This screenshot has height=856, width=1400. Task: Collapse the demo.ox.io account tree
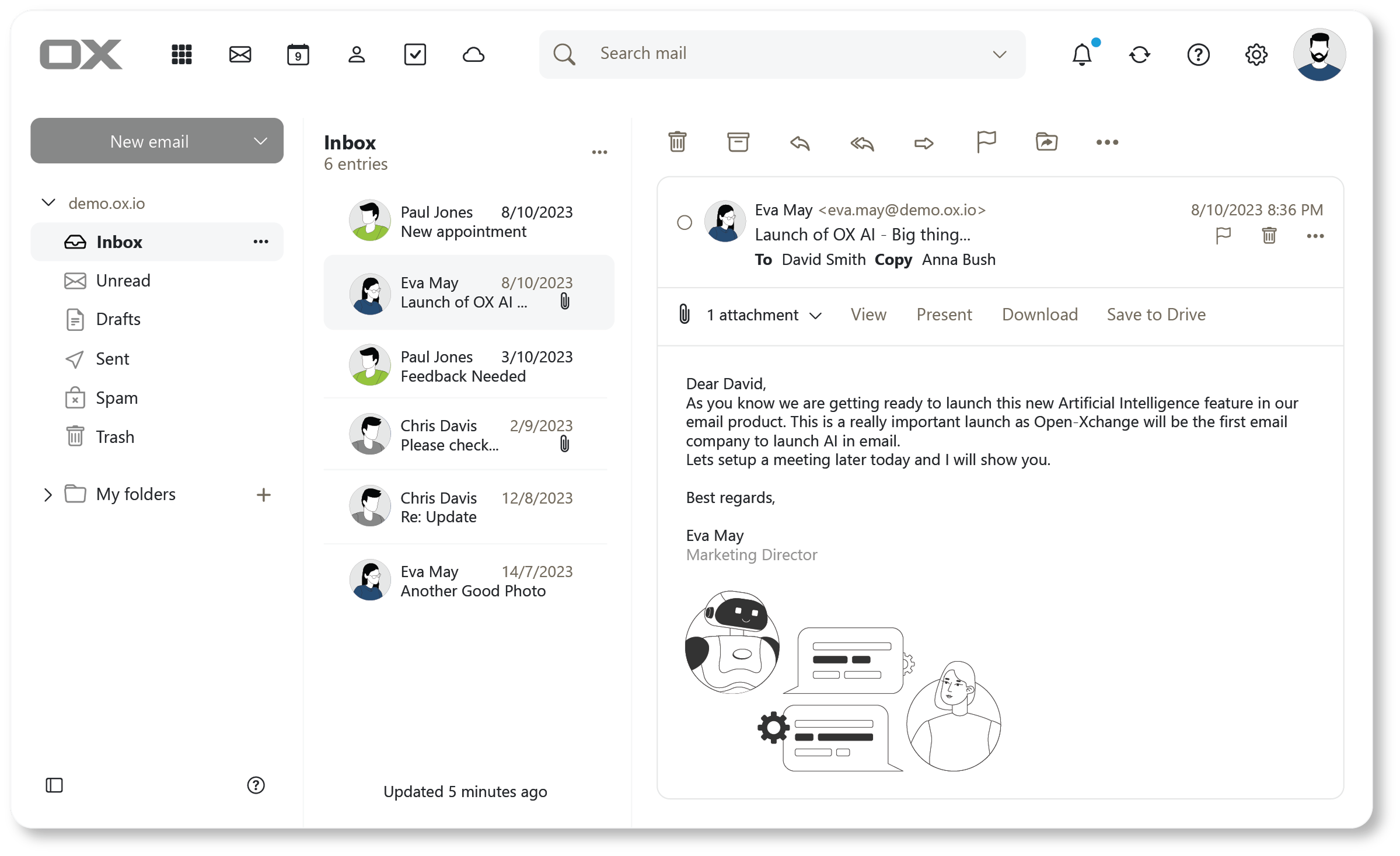[49, 202]
